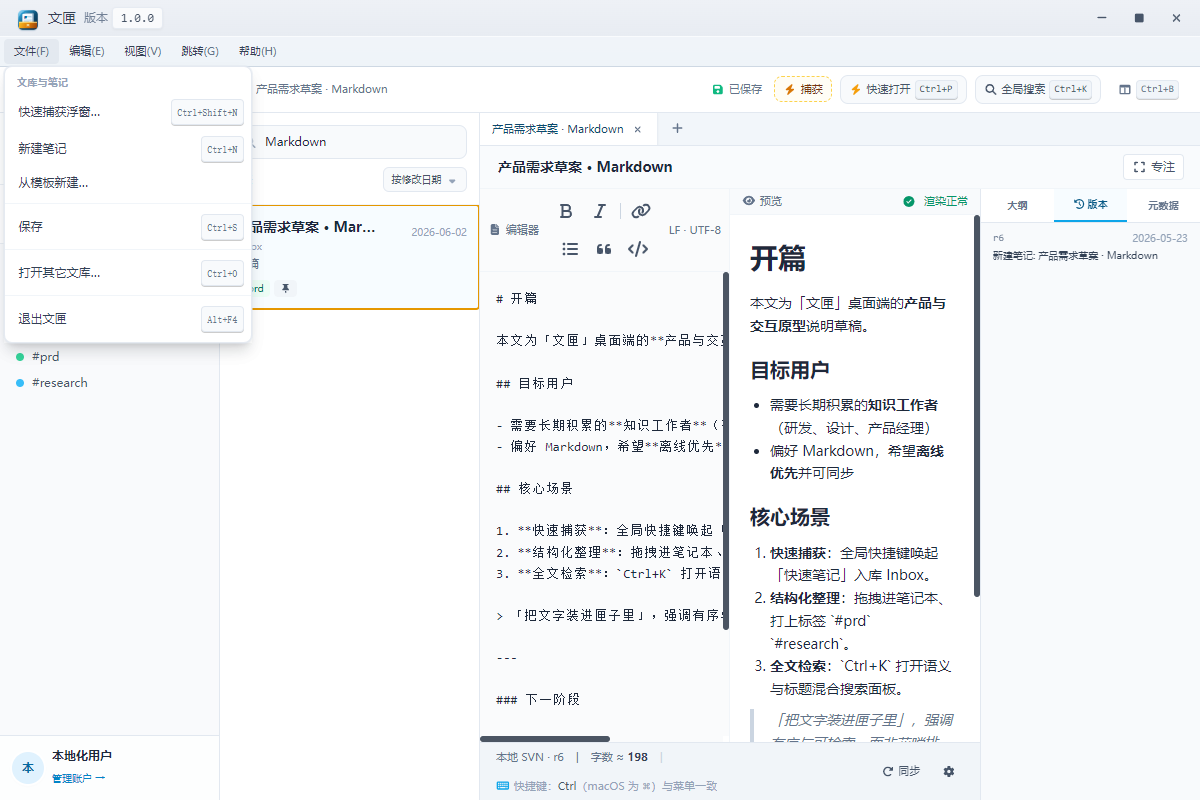Open the 视图(V) menu
The image size is (1200, 800).
(x=143, y=51)
